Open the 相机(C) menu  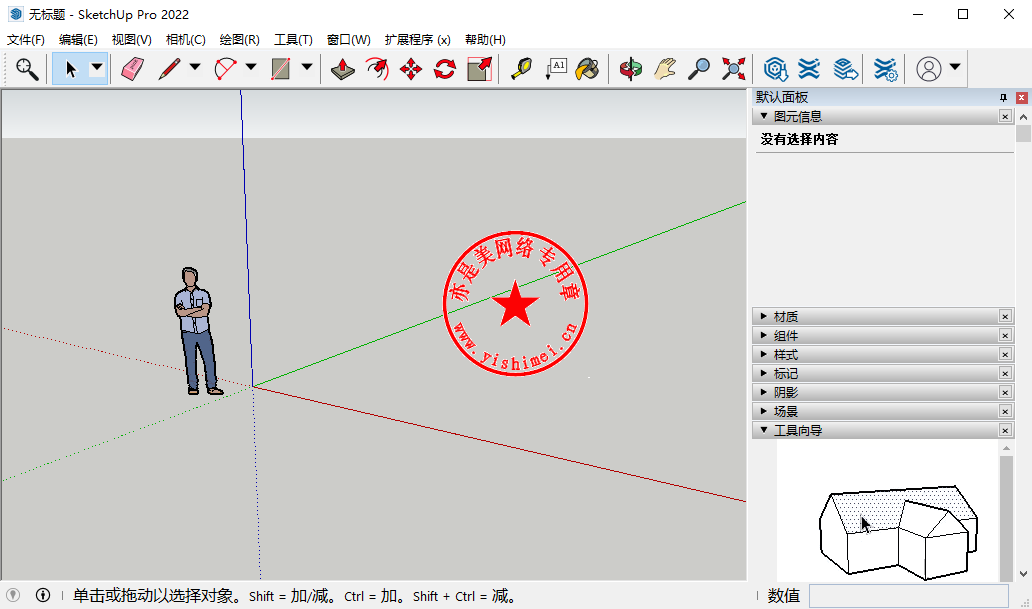click(186, 40)
